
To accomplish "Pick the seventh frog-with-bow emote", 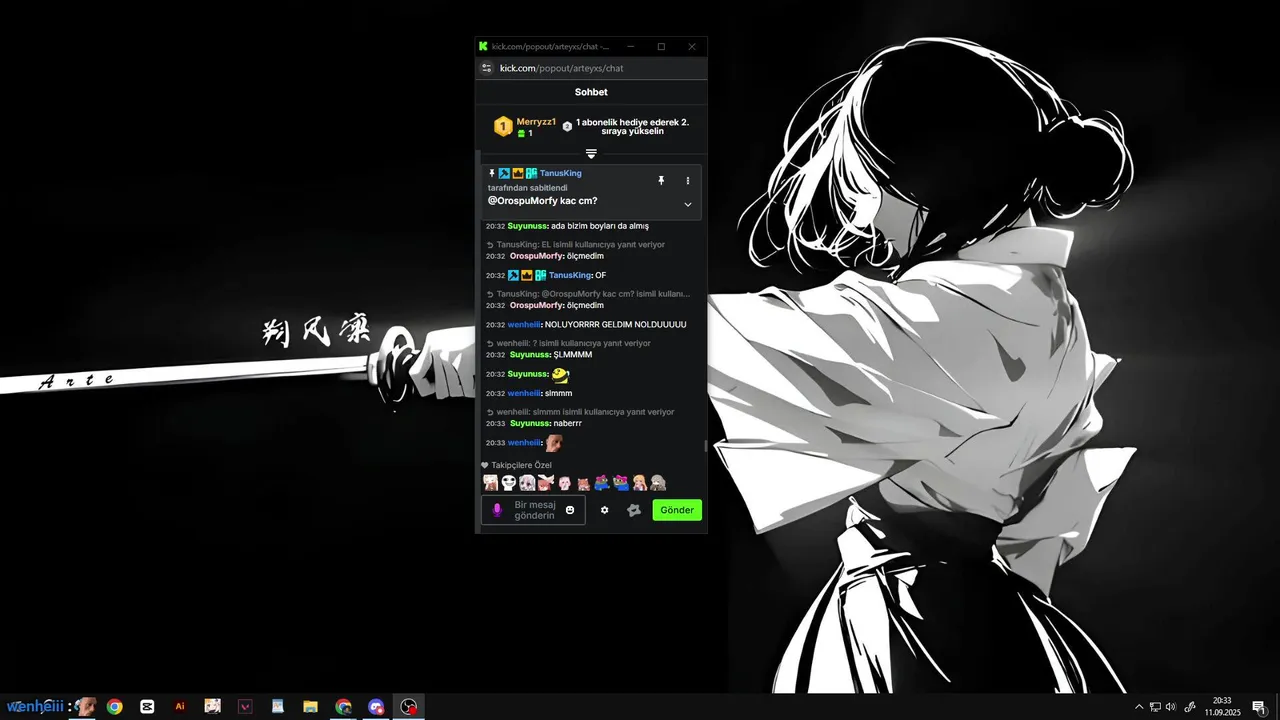I will [x=602, y=483].
